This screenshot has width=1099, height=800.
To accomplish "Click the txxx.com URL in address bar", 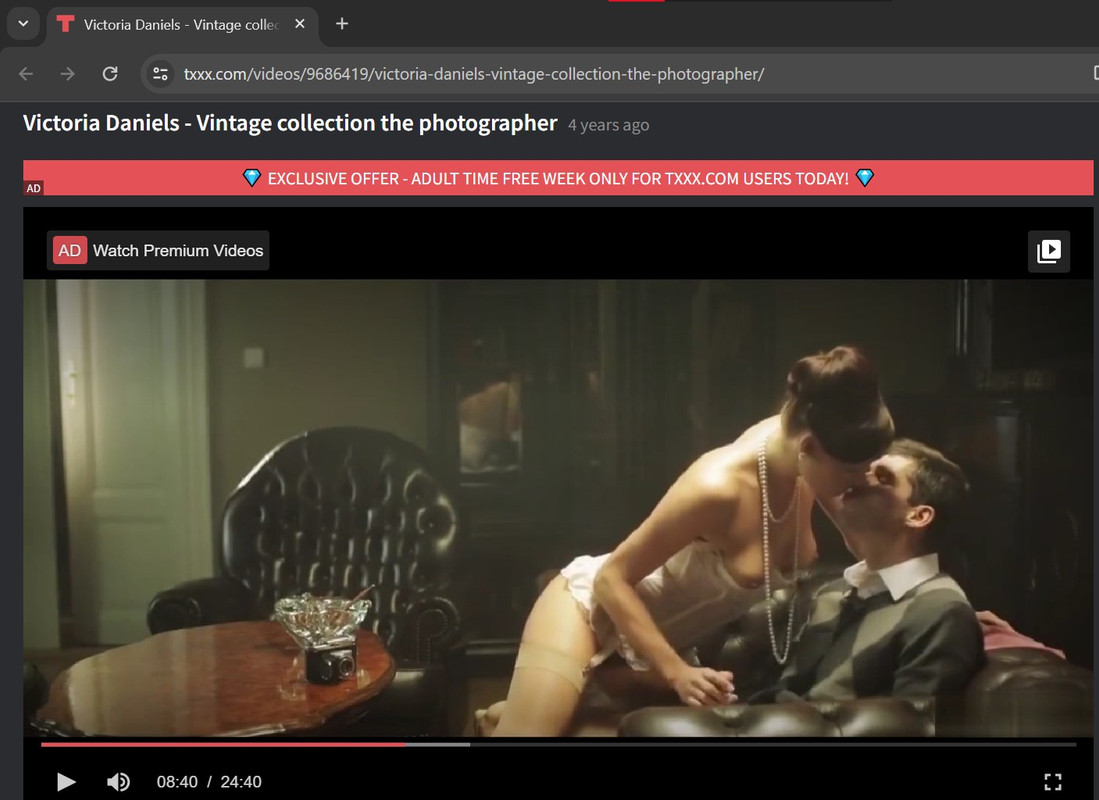I will click(x=474, y=74).
